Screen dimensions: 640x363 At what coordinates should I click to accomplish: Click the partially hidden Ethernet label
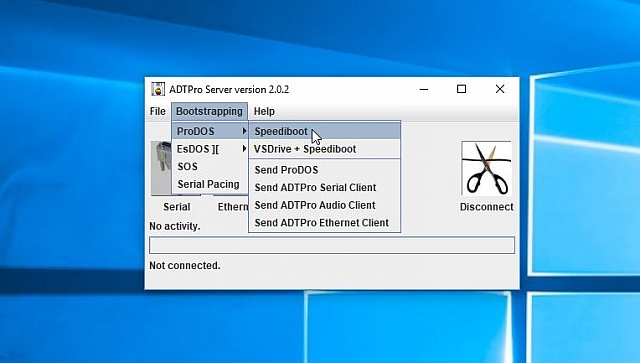233,207
